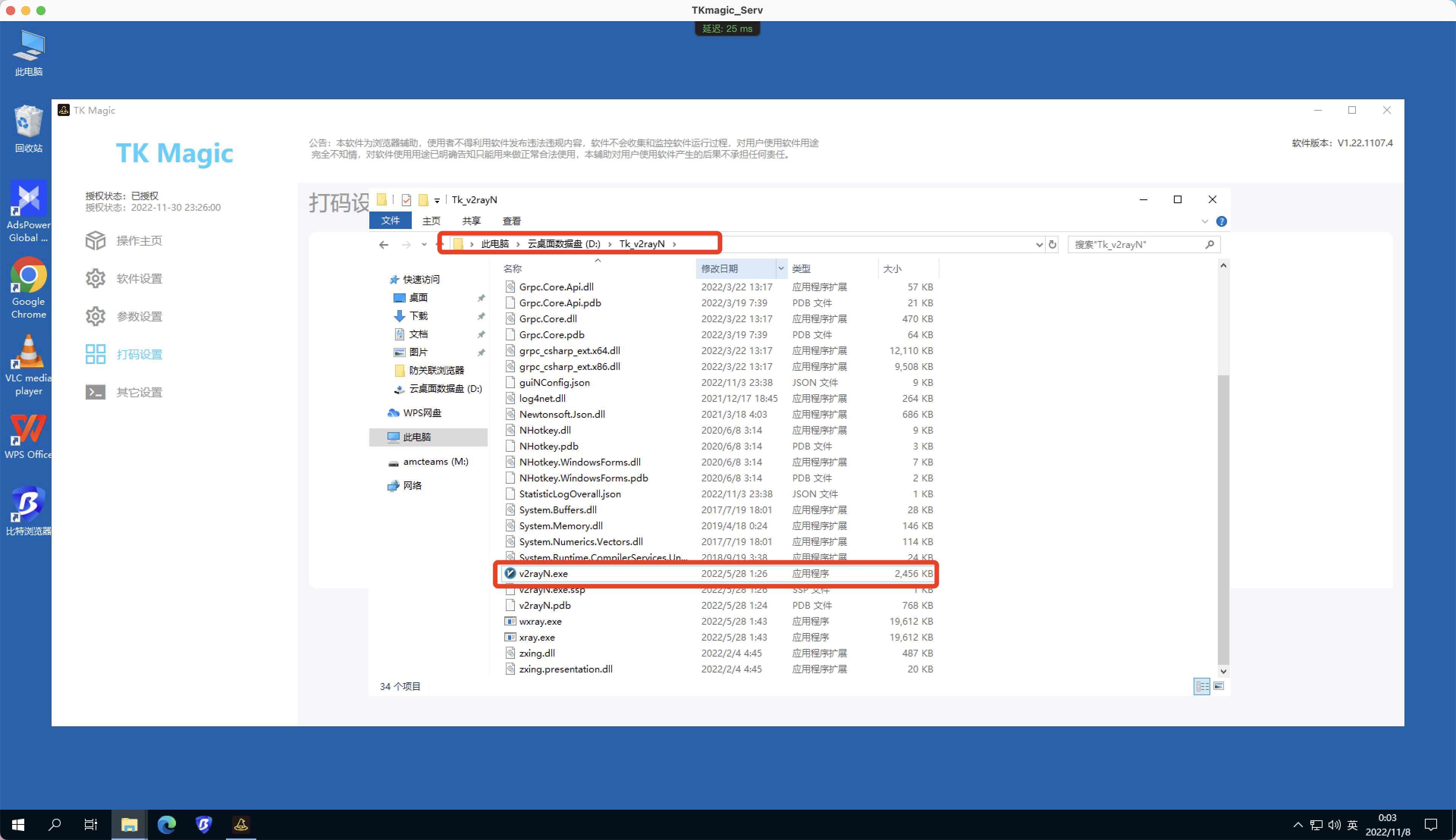Image resolution: width=1456 pixels, height=840 pixels.
Task: Click the Explorer help question-mark icon
Action: click(x=1222, y=221)
